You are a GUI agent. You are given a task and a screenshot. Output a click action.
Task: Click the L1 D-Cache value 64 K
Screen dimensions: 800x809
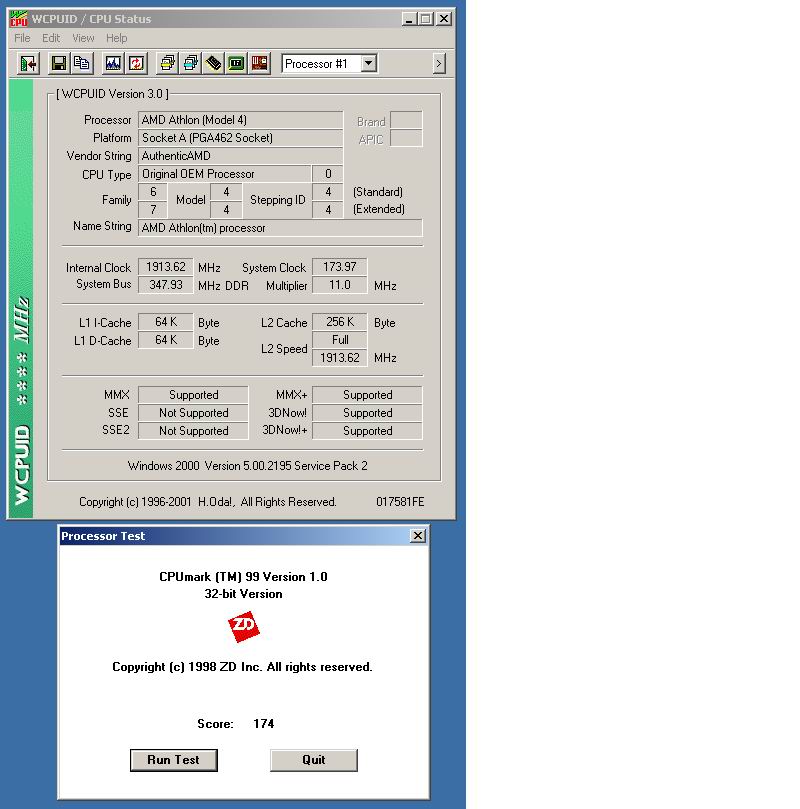coord(166,340)
